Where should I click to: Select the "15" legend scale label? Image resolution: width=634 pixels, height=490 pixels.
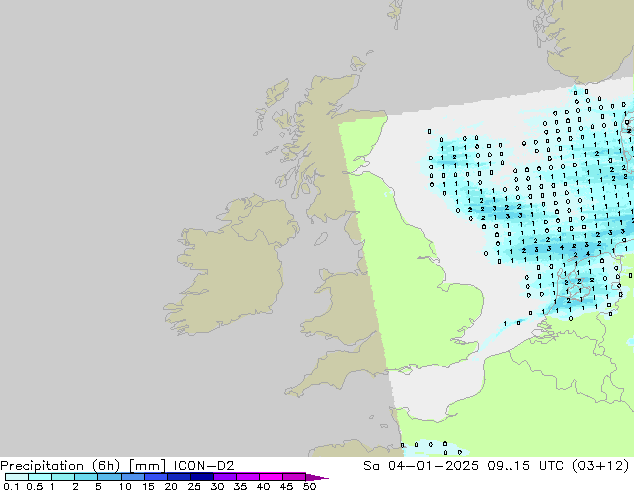tap(148, 486)
